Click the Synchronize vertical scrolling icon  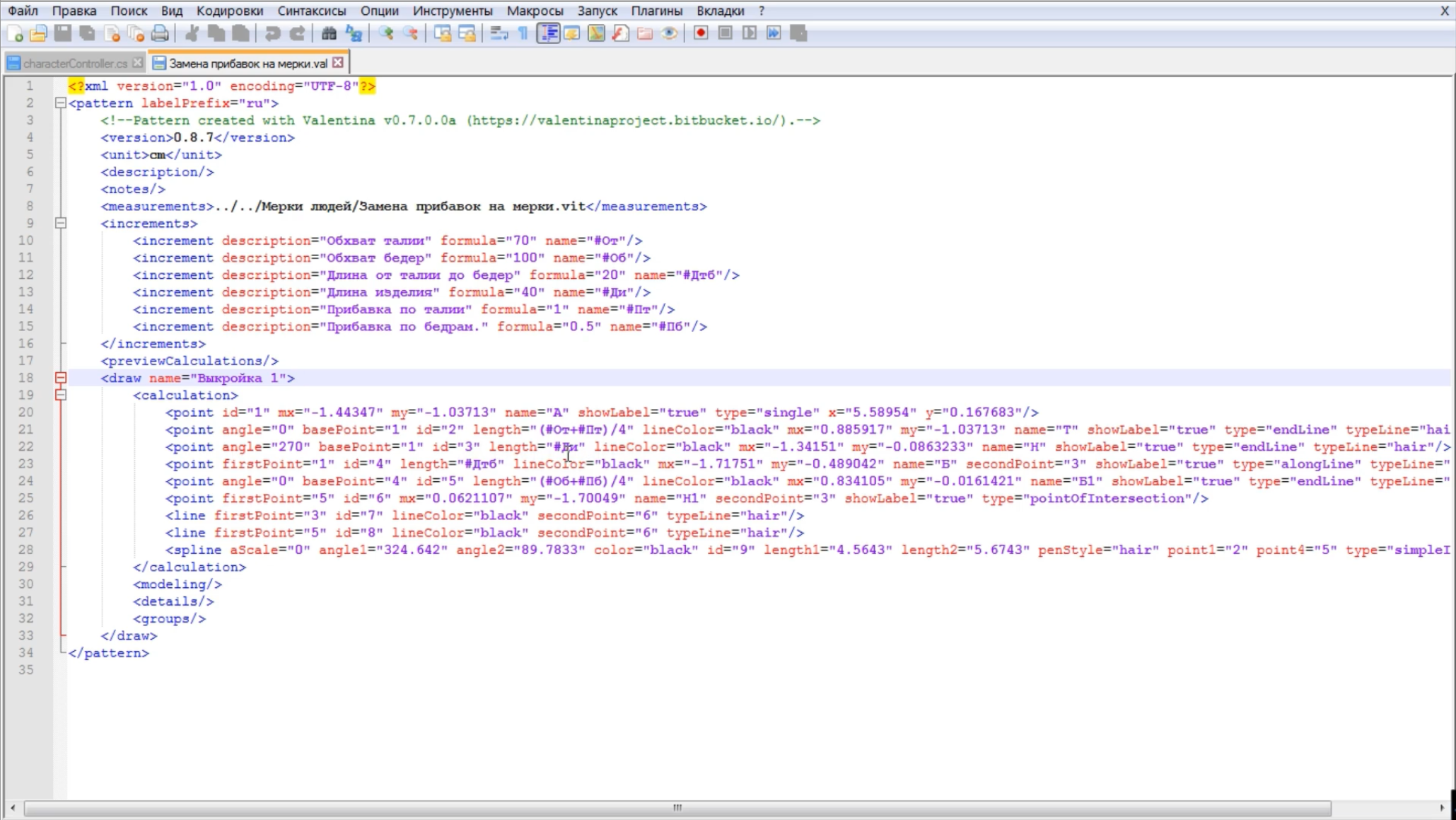(x=443, y=33)
